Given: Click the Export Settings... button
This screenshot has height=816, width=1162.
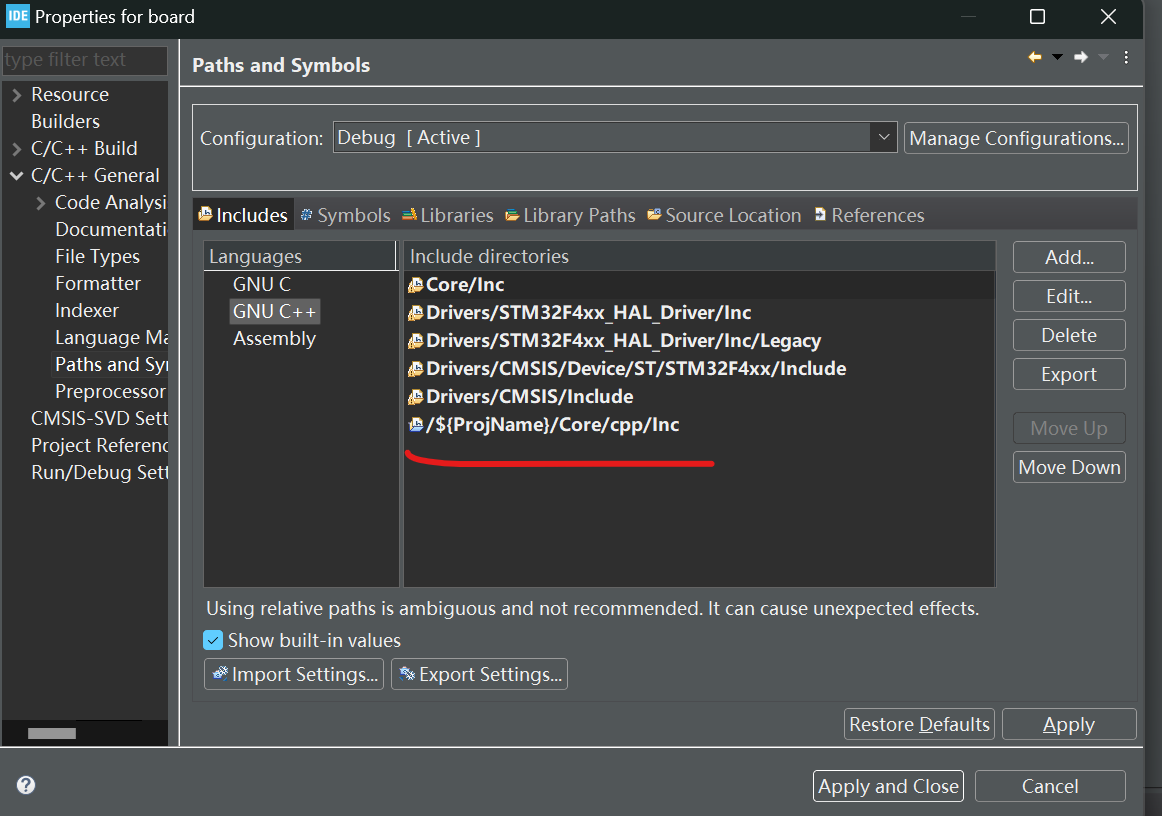Looking at the screenshot, I should 479,674.
